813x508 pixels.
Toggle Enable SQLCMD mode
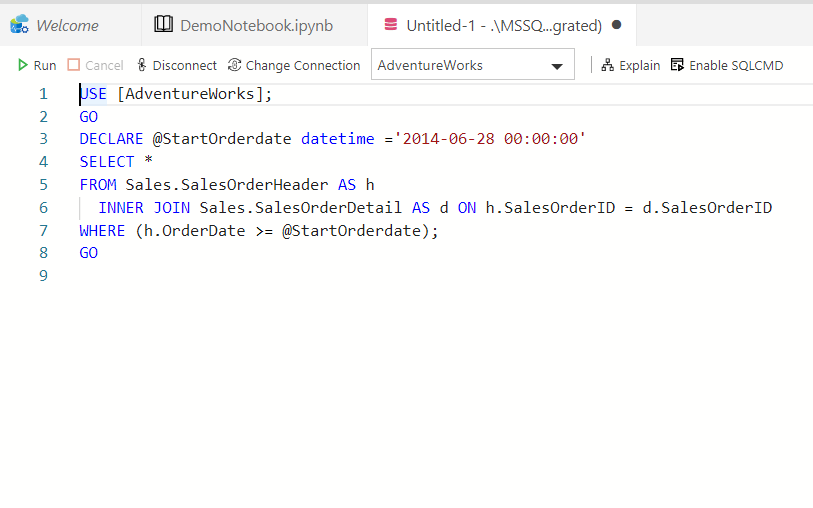tap(727, 65)
